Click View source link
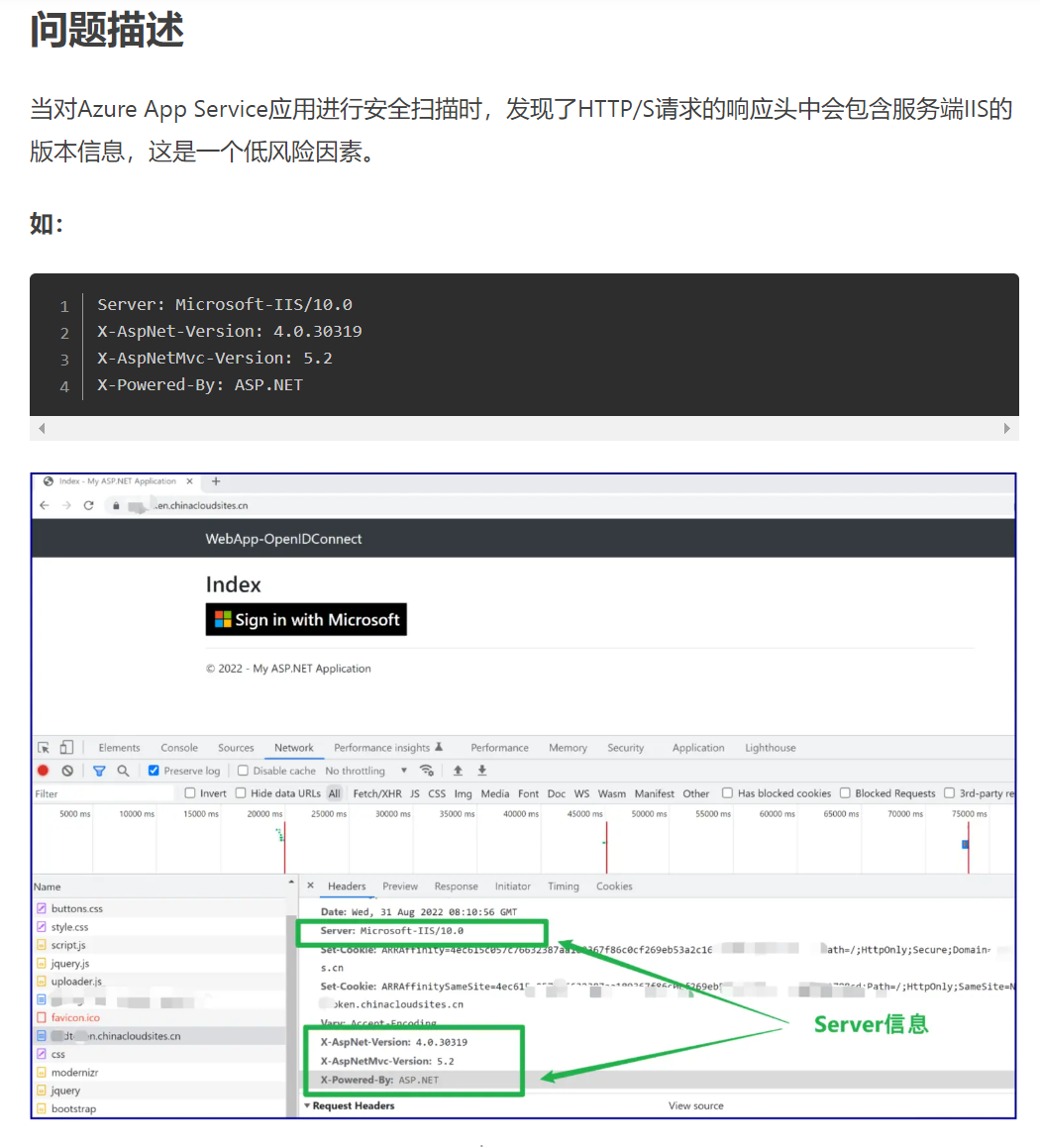The height and width of the screenshot is (1148, 1040). click(696, 1105)
